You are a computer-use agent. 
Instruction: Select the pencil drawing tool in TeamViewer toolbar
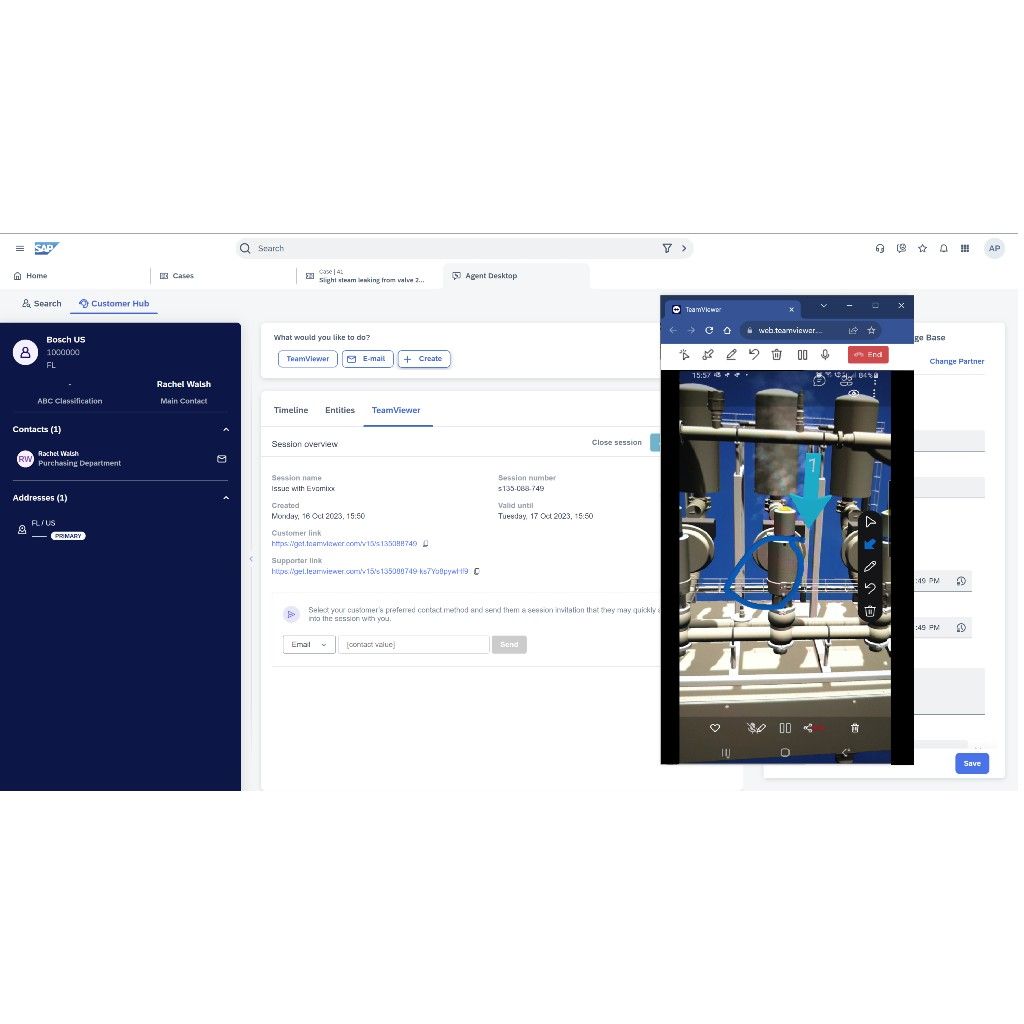click(x=731, y=354)
